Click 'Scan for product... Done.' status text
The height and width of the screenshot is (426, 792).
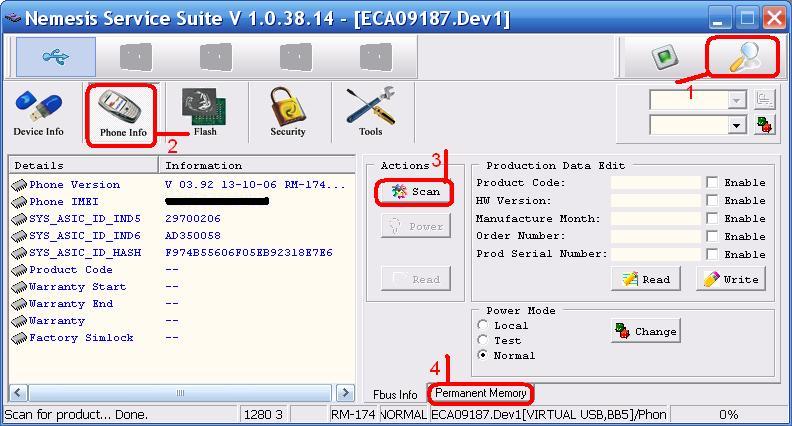[76, 414]
